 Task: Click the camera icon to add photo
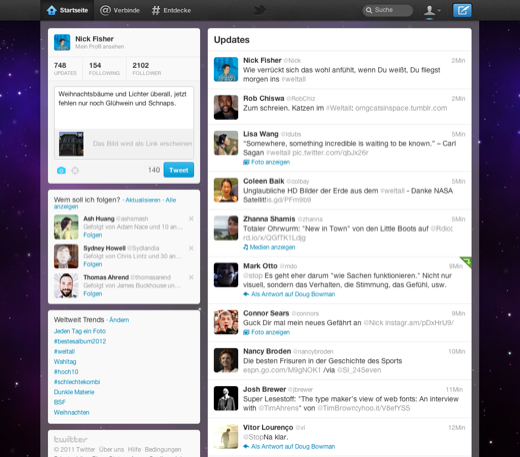[x=61, y=170]
